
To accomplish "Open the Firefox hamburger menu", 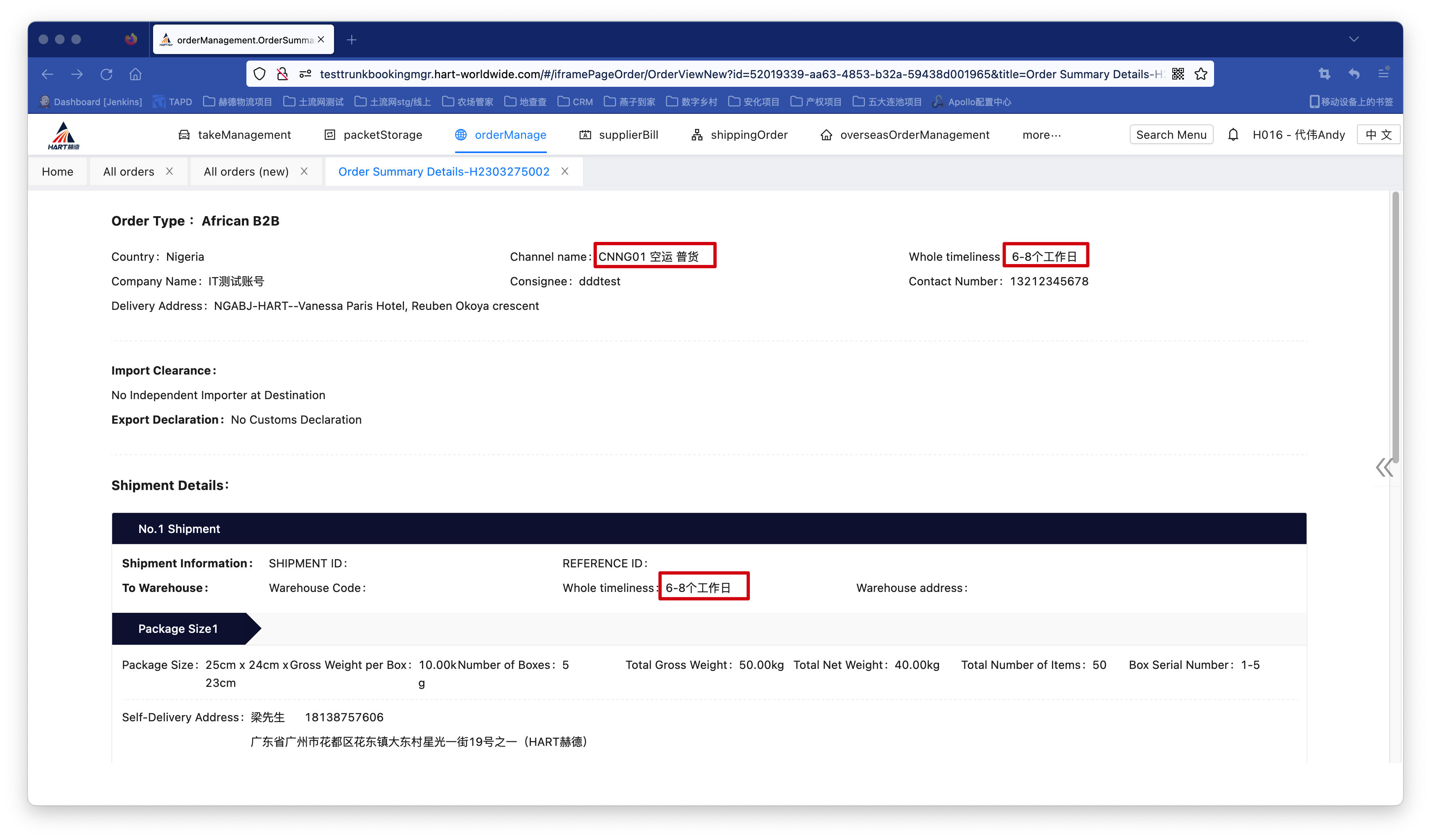I will [x=1383, y=74].
